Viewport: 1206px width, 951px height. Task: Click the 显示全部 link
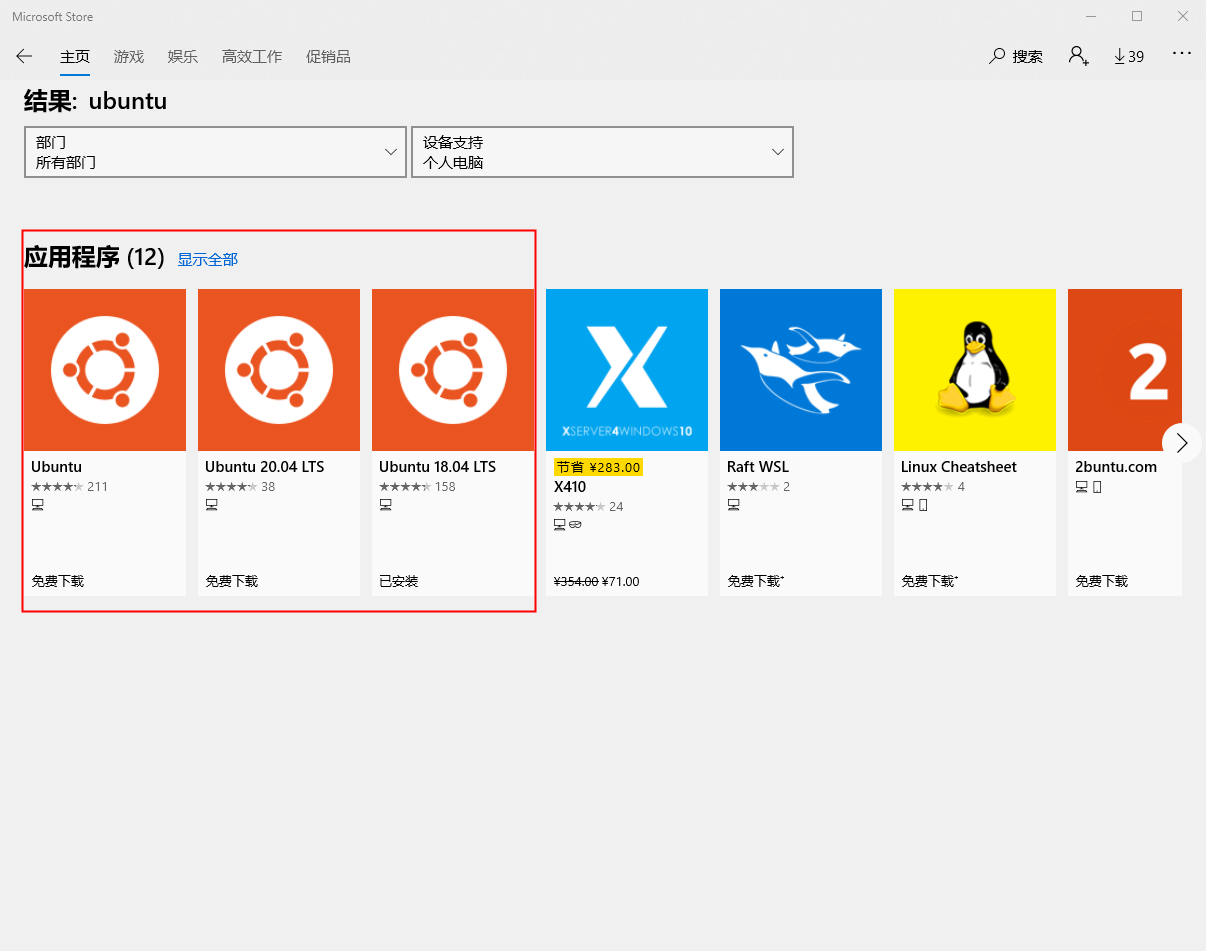click(208, 259)
